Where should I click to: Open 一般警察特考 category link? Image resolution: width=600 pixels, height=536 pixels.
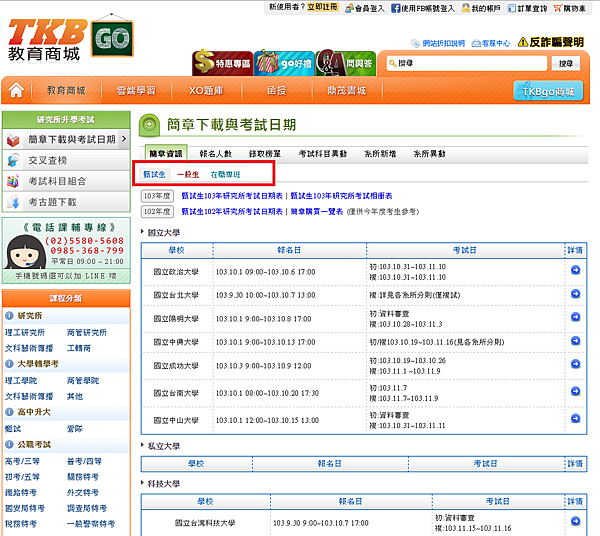tap(91, 524)
